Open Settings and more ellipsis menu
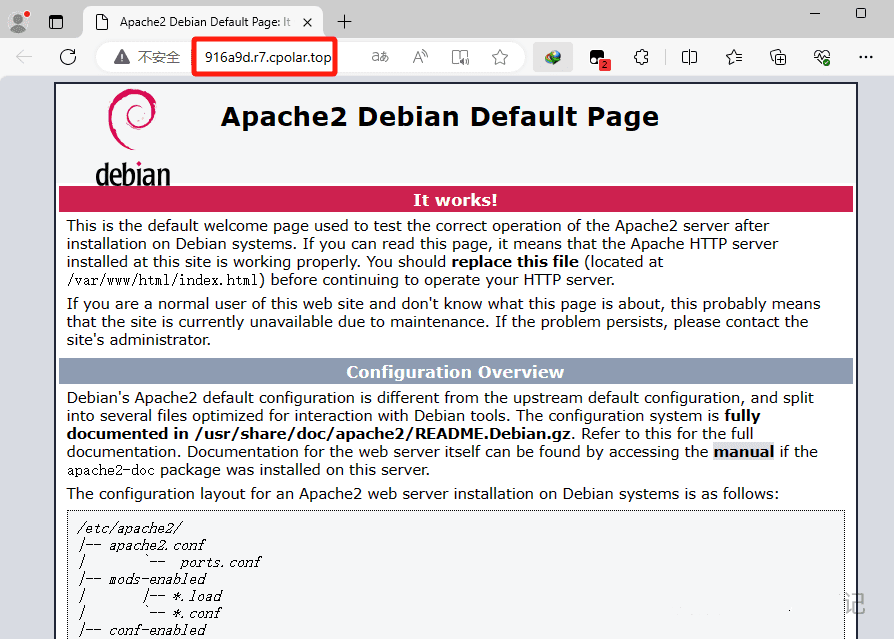894x639 pixels. (x=866, y=57)
